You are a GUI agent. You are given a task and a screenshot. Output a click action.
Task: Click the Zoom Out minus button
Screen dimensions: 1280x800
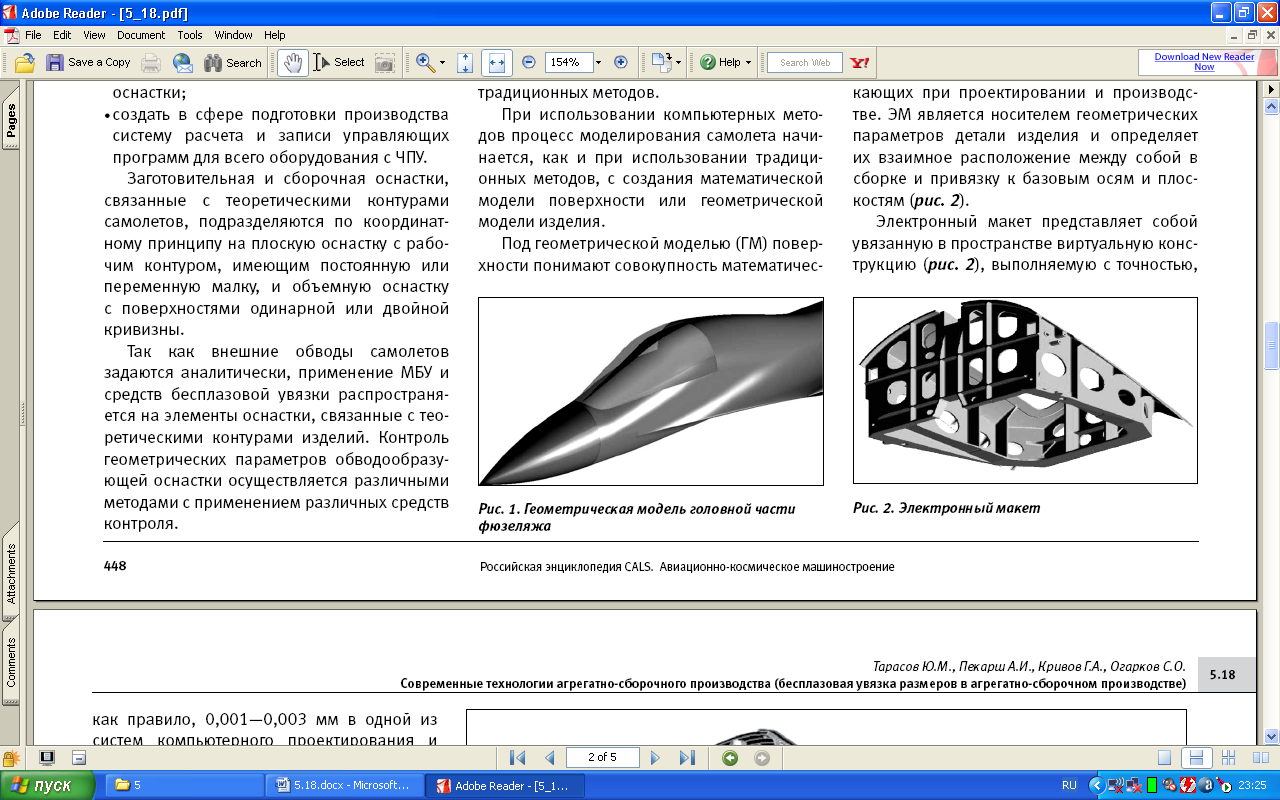tap(529, 62)
